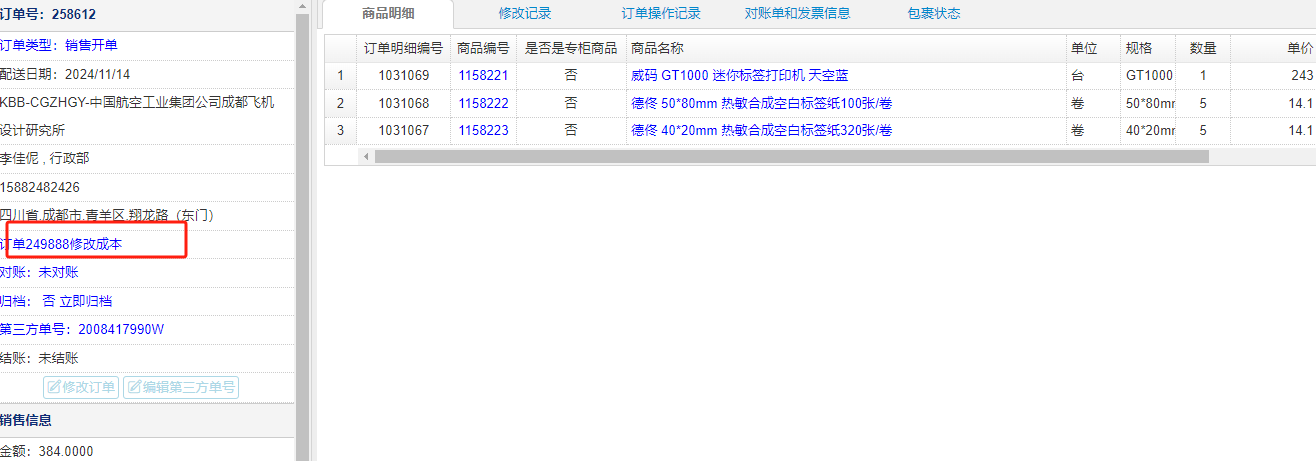Click the 第三方单号 2008417990W text

coord(82,329)
